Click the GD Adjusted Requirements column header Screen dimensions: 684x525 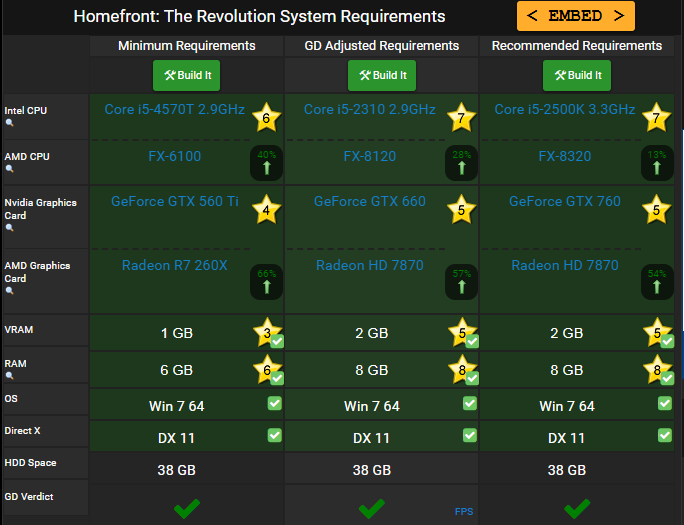(382, 46)
